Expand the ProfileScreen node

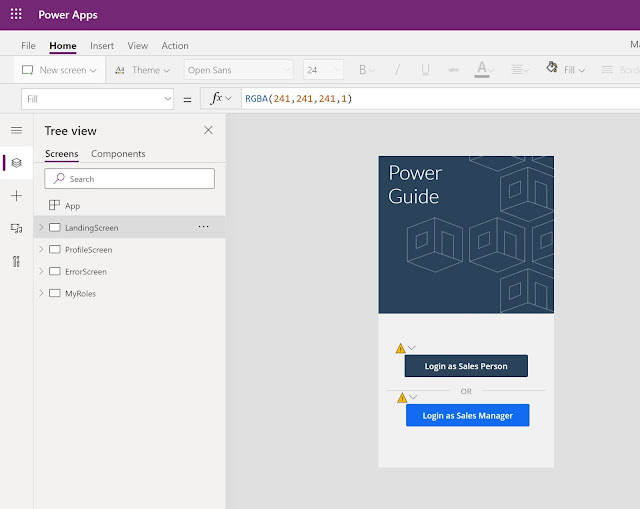(41, 249)
